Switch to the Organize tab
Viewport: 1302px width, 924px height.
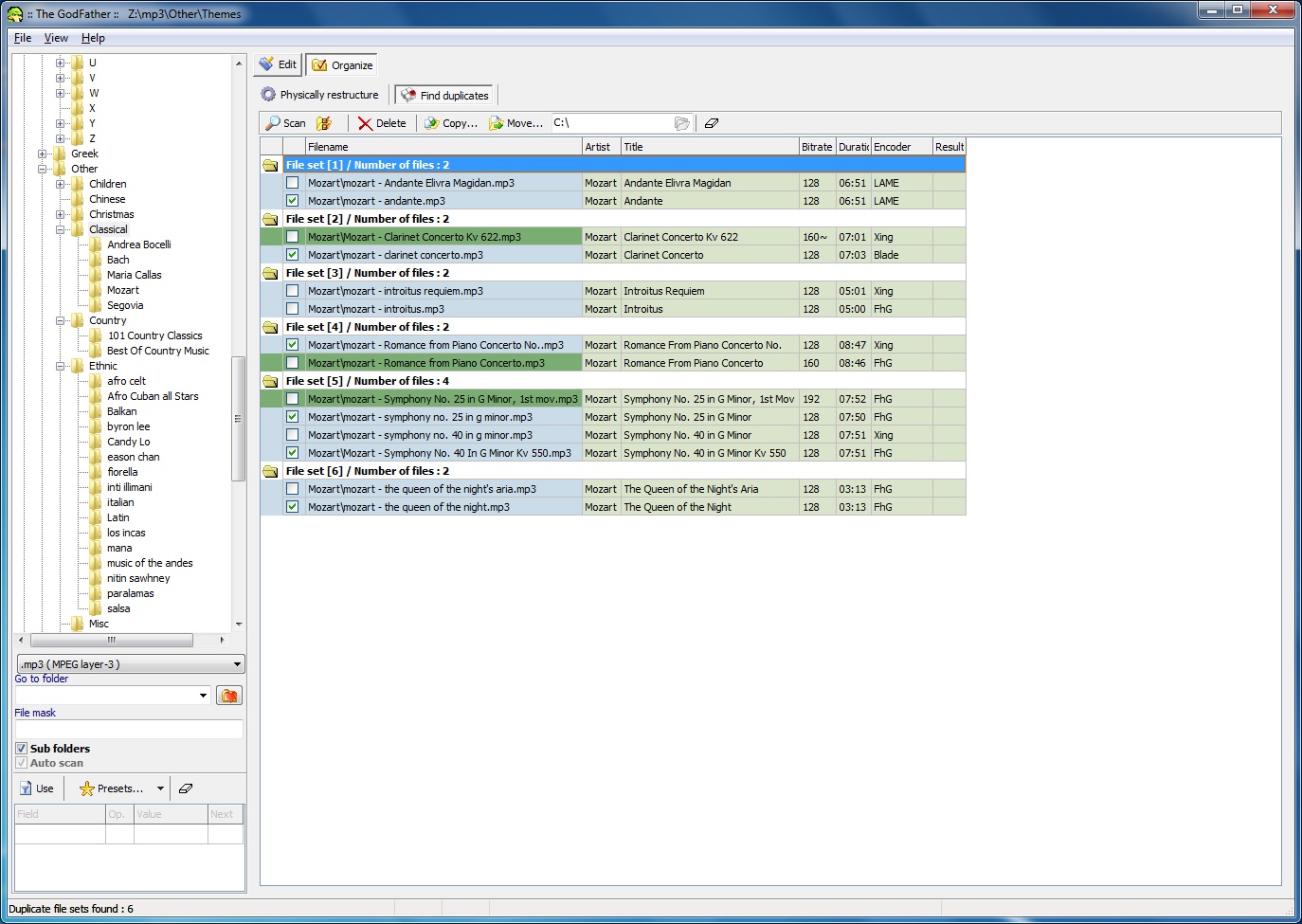pos(342,65)
